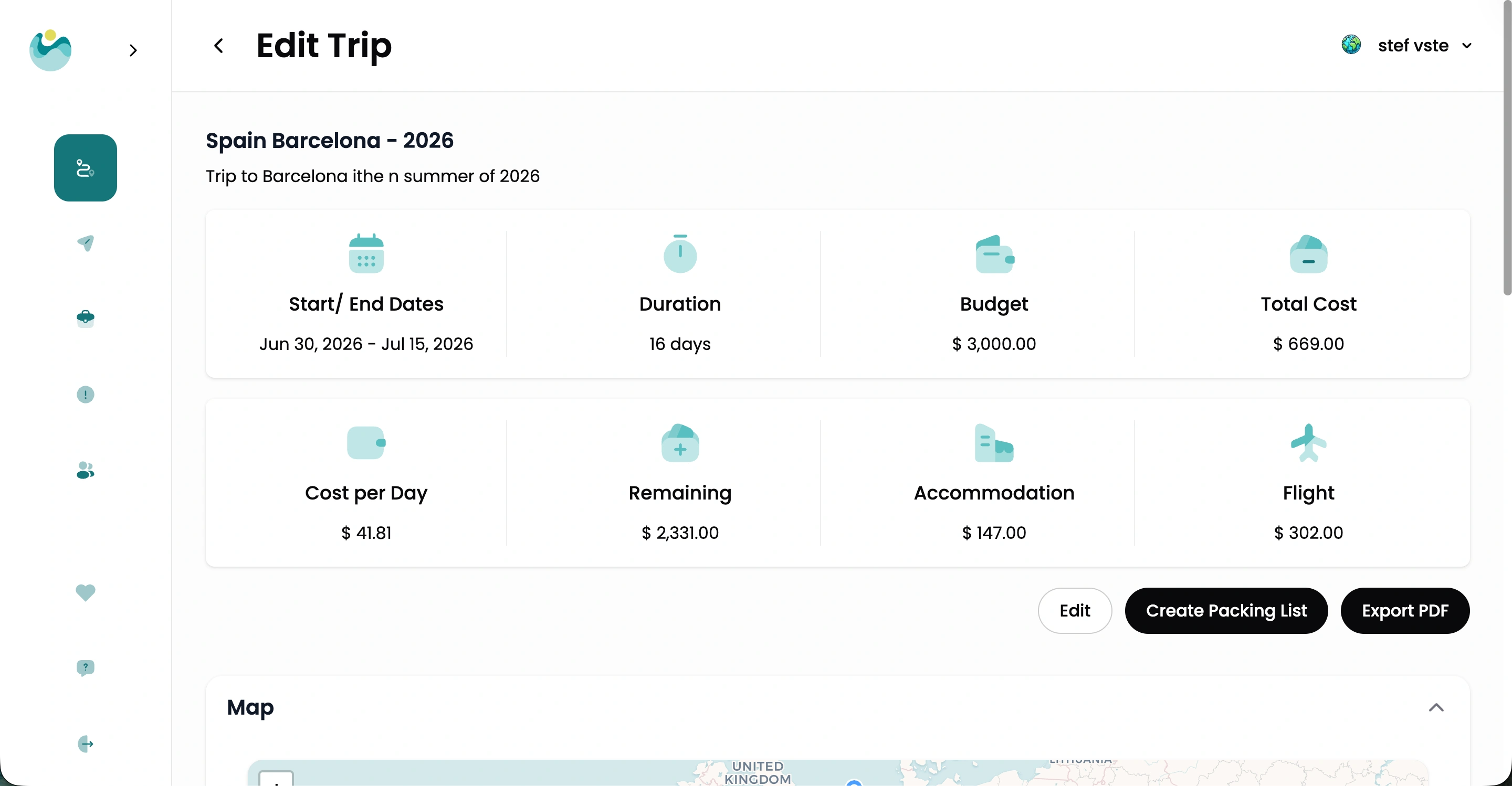Viewport: 1512px width, 786px height.
Task: Click the heart favorites sidebar icon
Action: tap(85, 592)
